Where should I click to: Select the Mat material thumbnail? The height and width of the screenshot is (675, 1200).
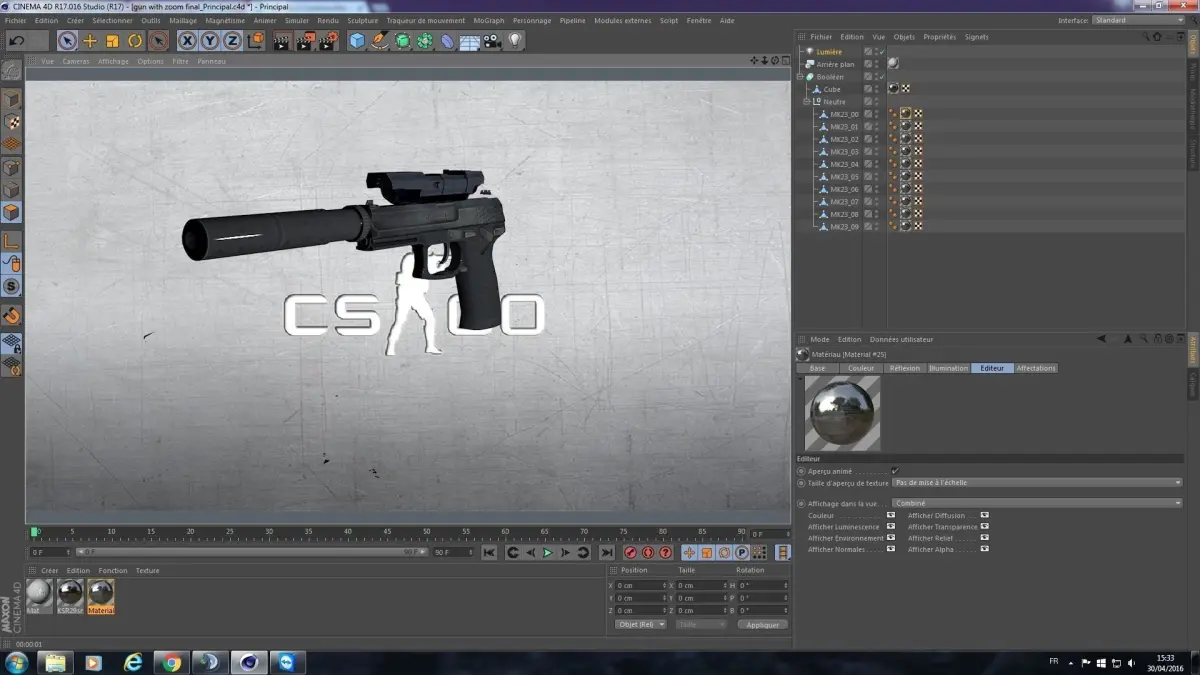pos(39,595)
